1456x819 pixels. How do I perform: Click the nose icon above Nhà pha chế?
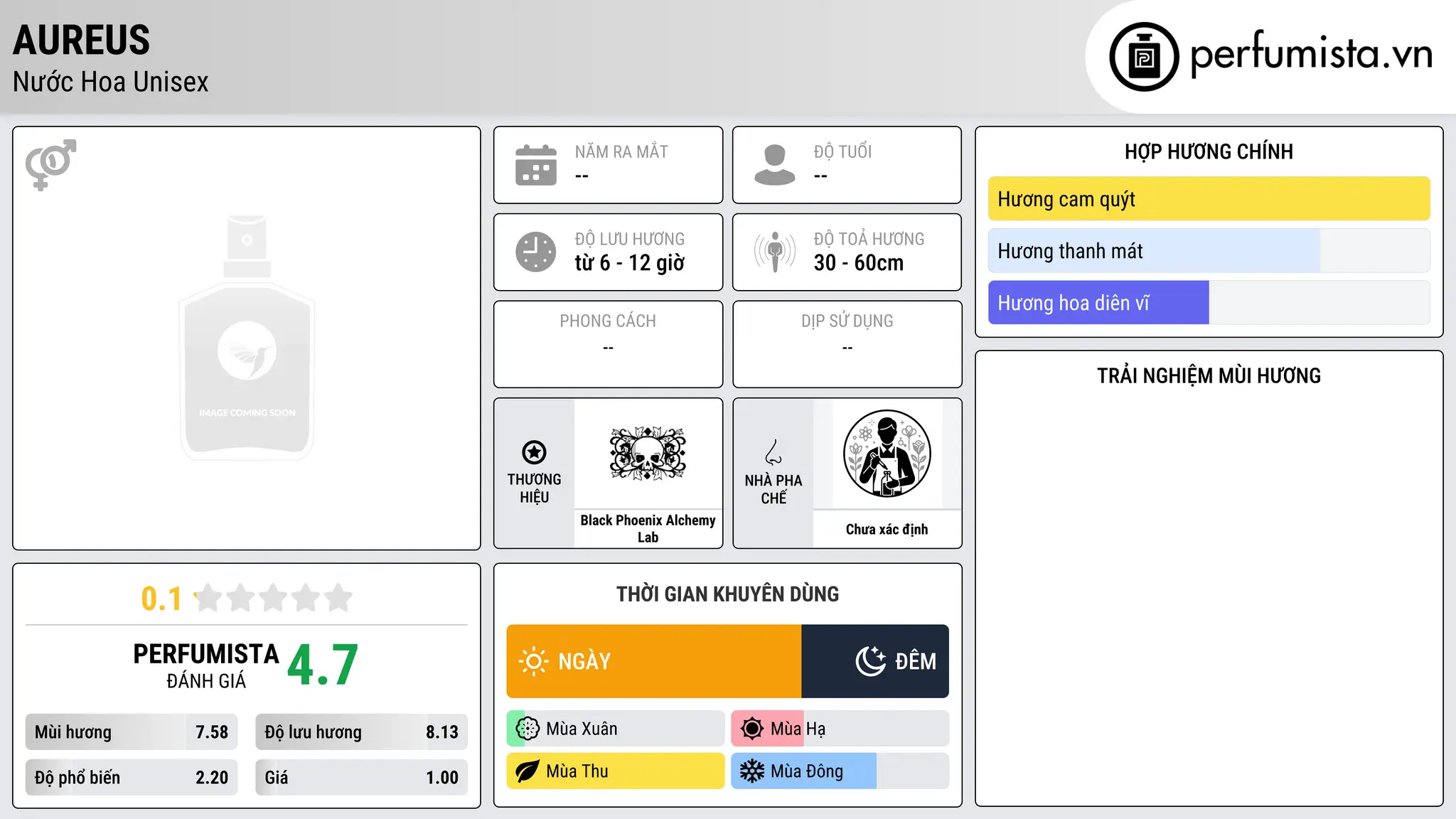pyautogui.click(x=773, y=452)
